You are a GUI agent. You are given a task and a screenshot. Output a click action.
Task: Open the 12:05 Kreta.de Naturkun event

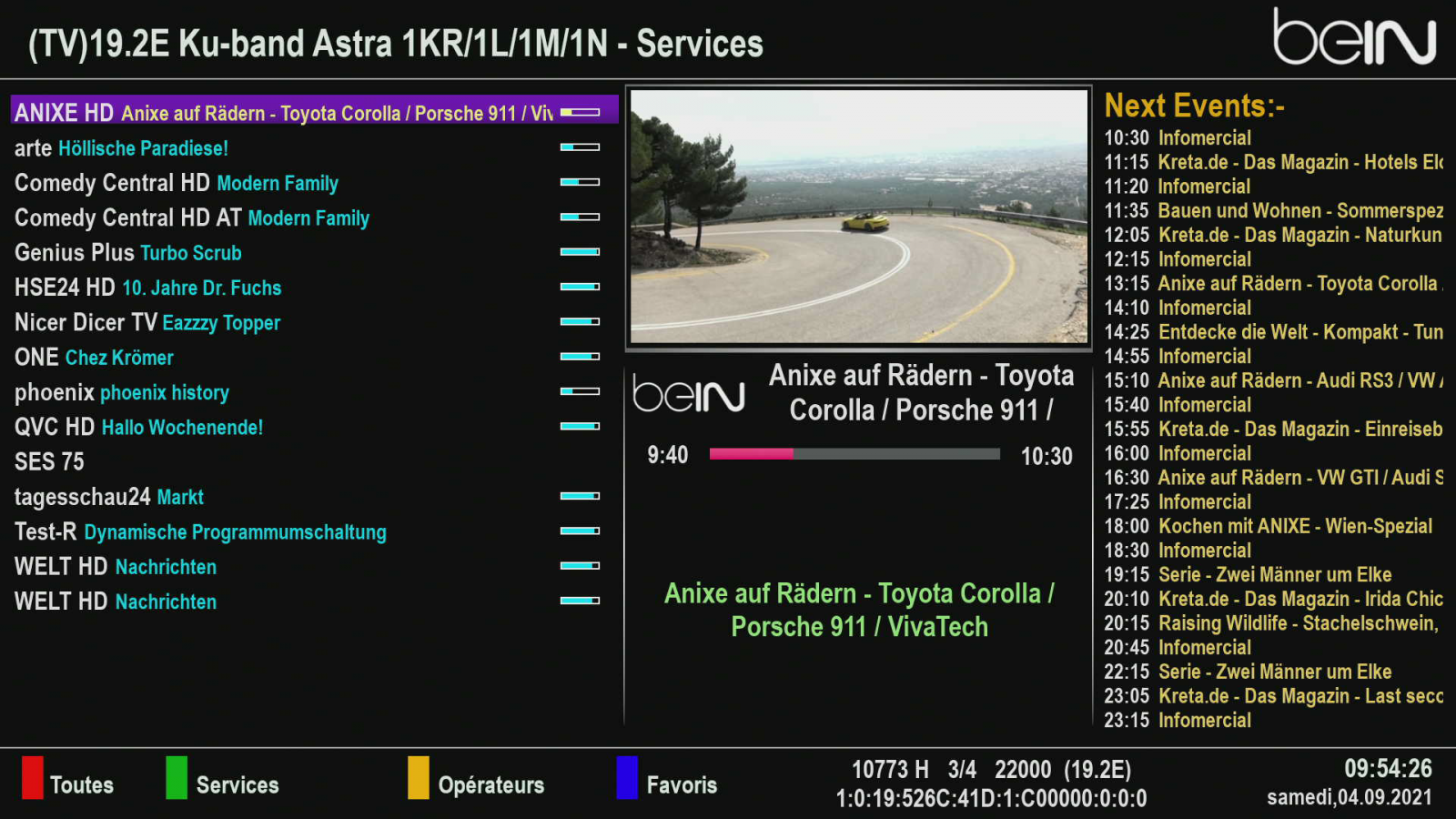pyautogui.click(x=1274, y=235)
